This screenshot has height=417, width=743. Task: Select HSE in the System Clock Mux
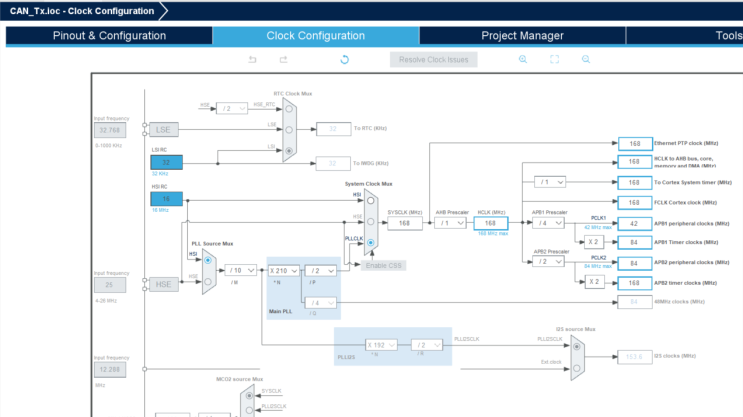point(371,222)
